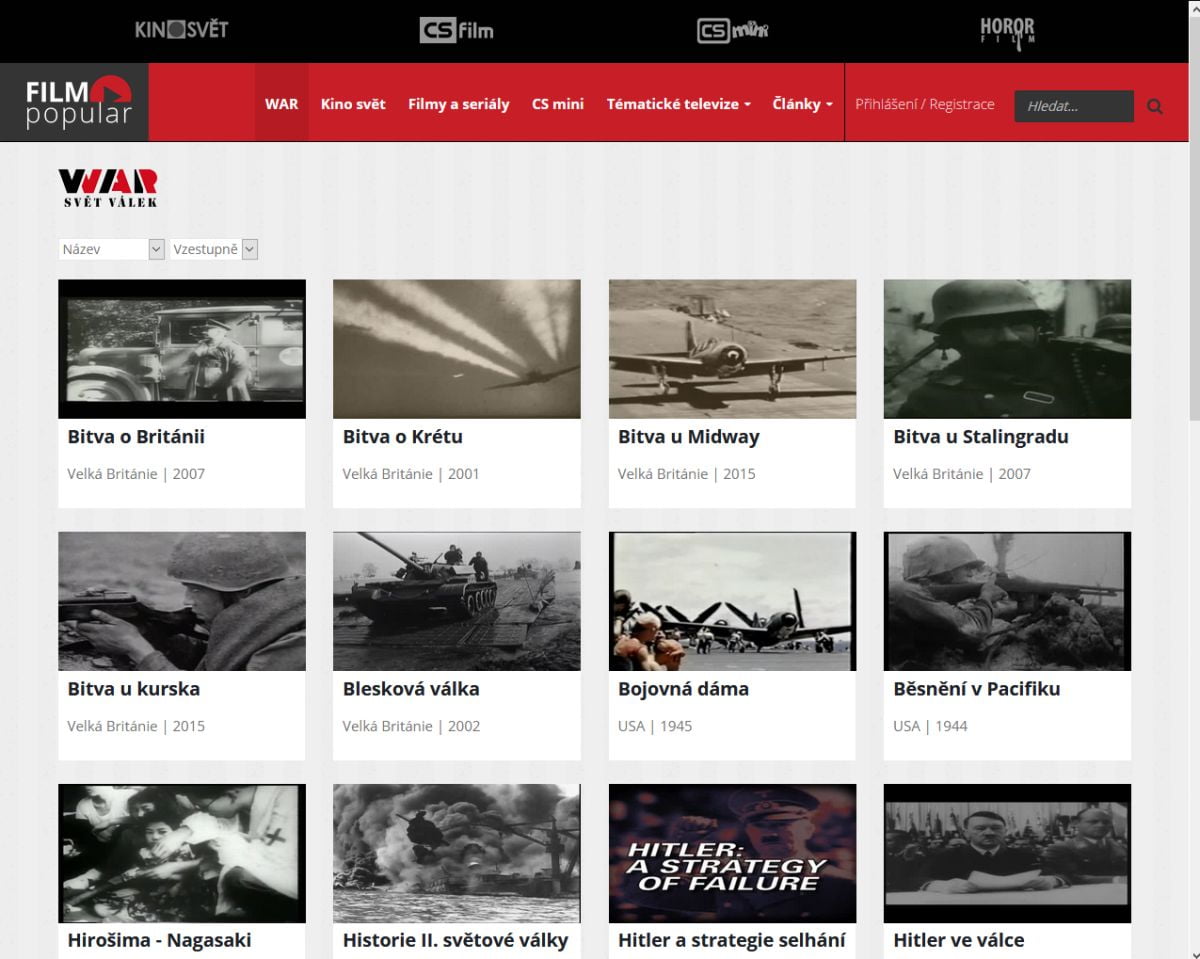Open the Vzestupně sort order dropdown

(x=214, y=249)
